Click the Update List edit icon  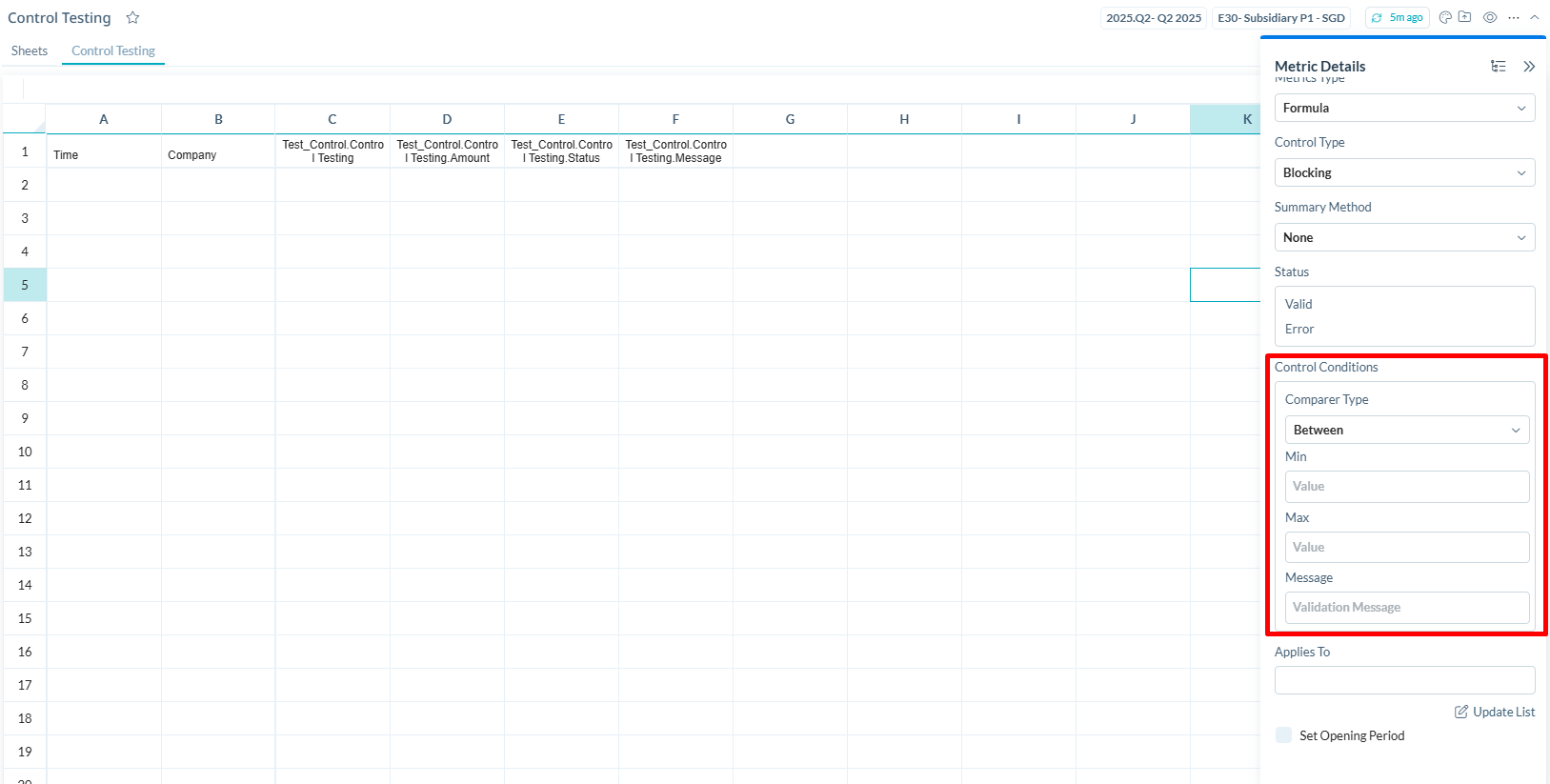1461,712
